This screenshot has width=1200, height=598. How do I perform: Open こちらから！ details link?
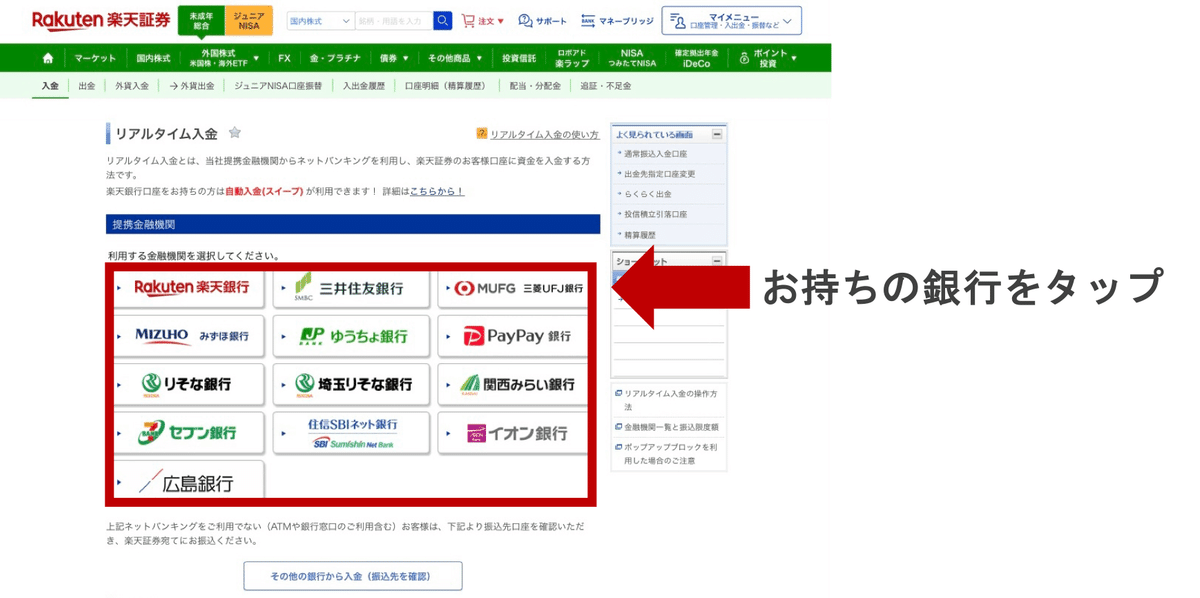pos(437,190)
